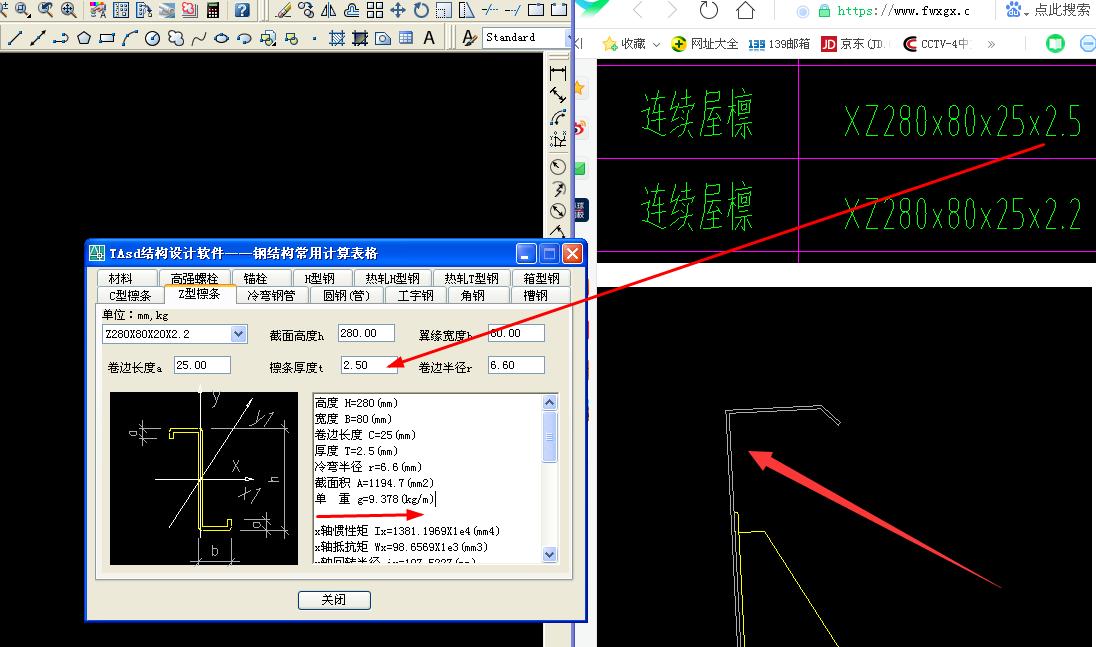
Task: Select the Move tool
Action: 398,10
